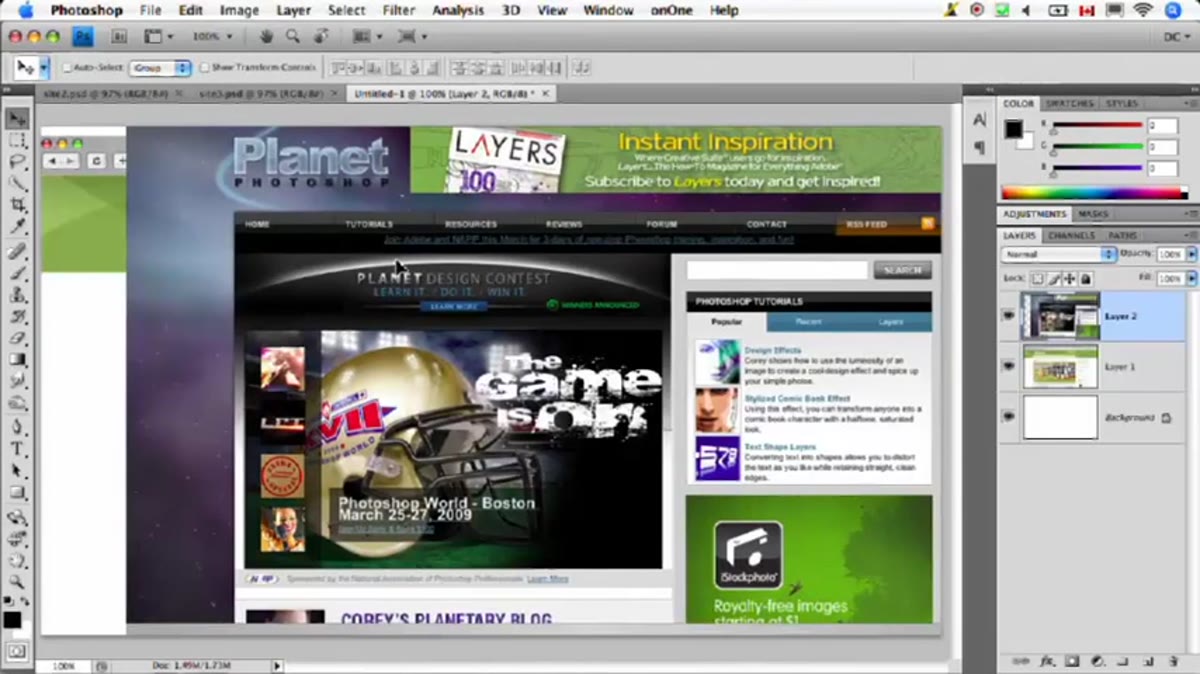
Task: Open the blend mode Normal dropdown
Action: 1058,255
